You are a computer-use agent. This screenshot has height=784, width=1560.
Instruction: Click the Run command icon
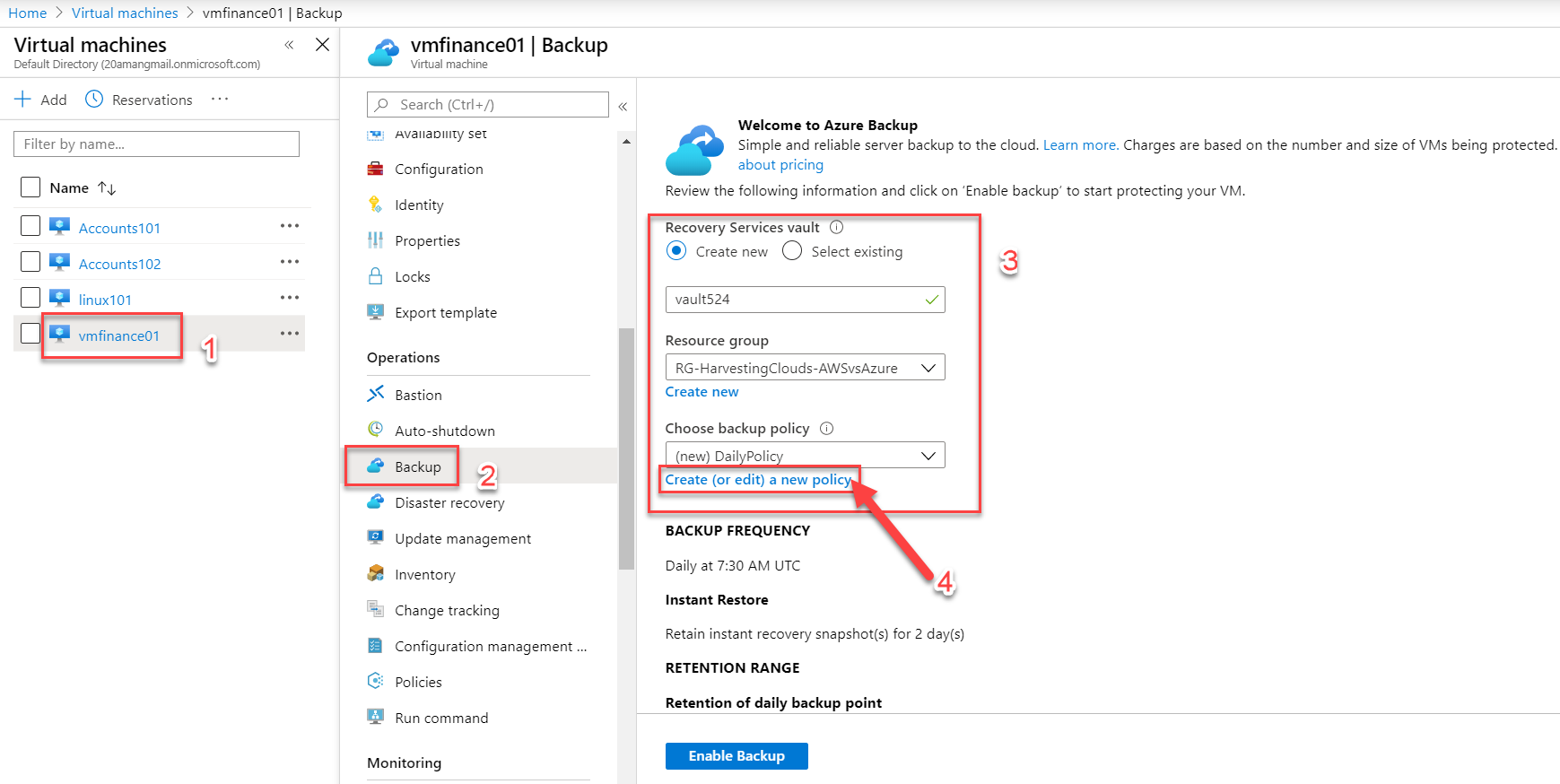(376, 717)
